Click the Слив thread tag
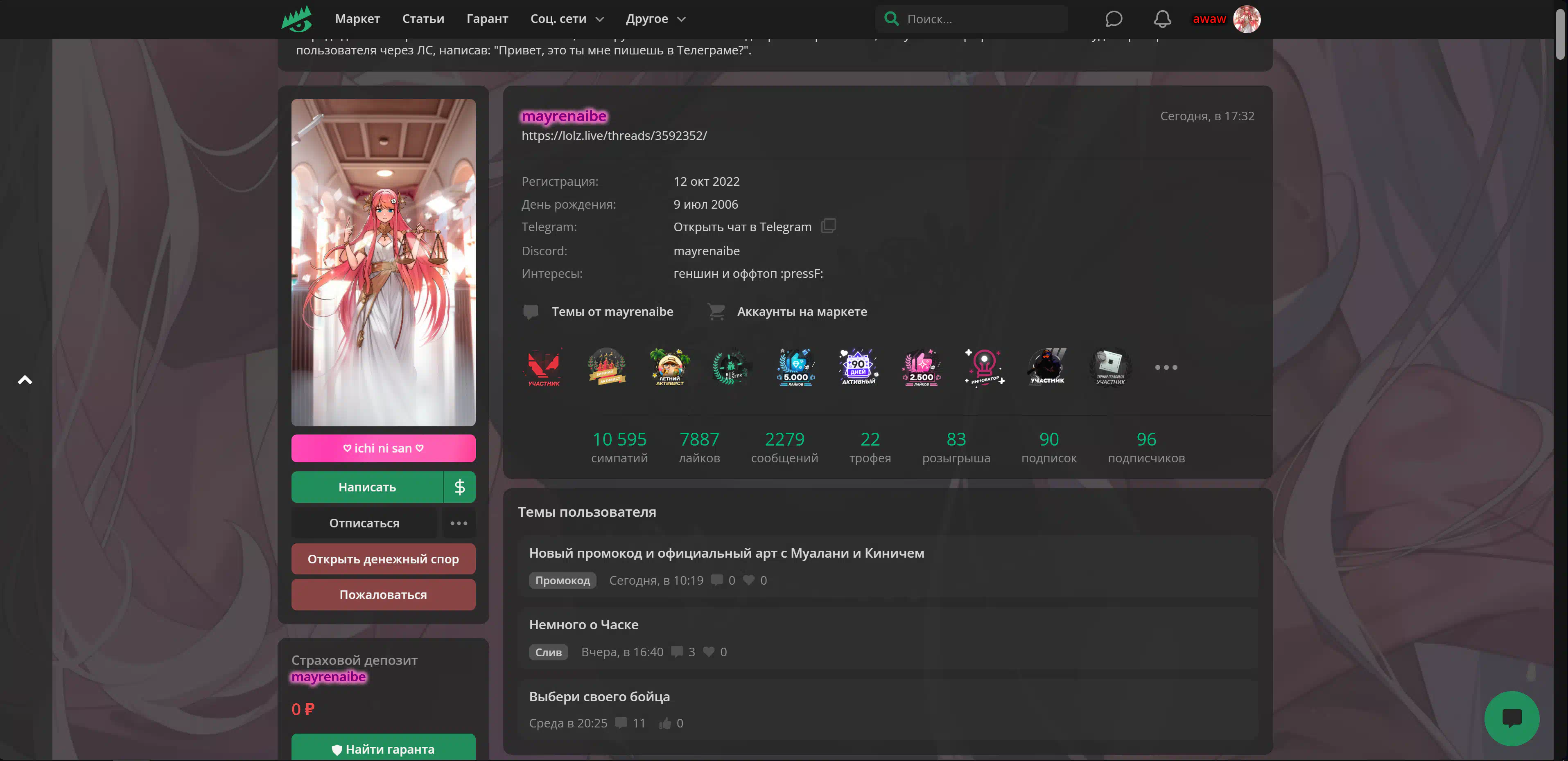 click(548, 652)
